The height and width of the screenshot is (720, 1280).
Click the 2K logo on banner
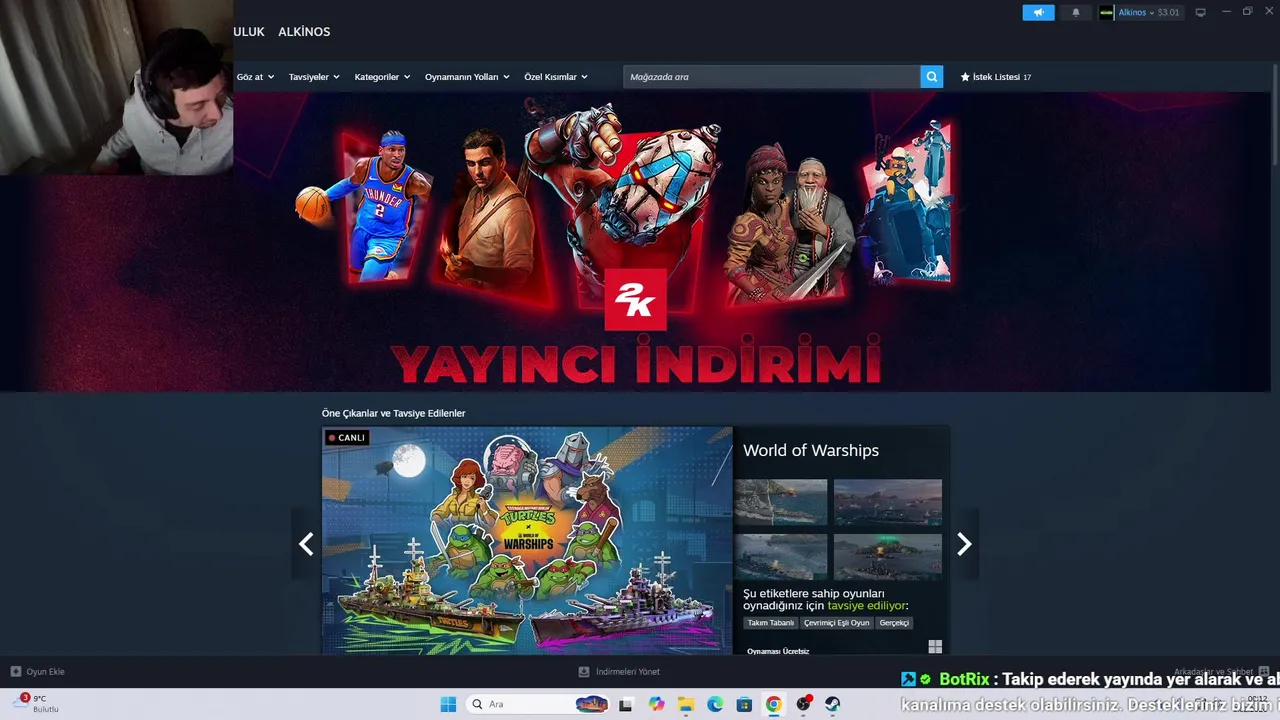click(x=635, y=299)
